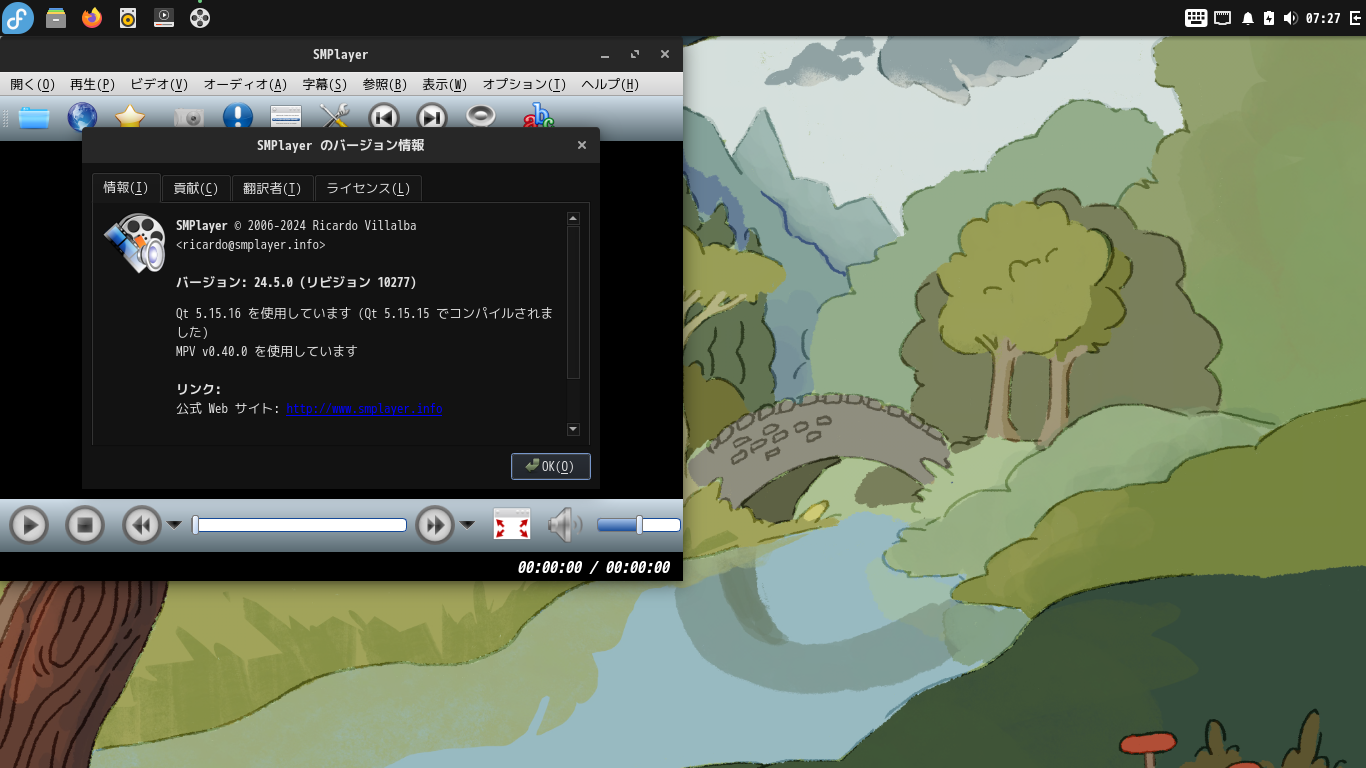Click the logout icon at the panel's edge

click(x=1354, y=18)
